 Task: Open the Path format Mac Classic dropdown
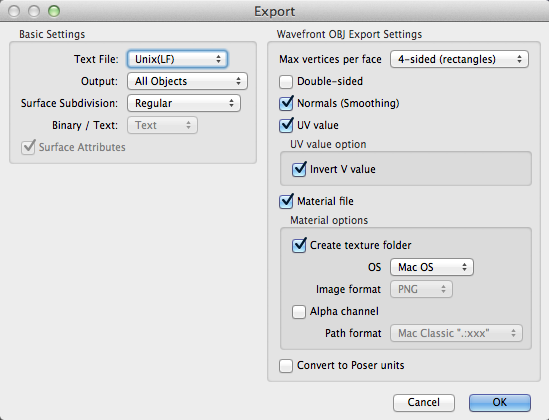457,333
